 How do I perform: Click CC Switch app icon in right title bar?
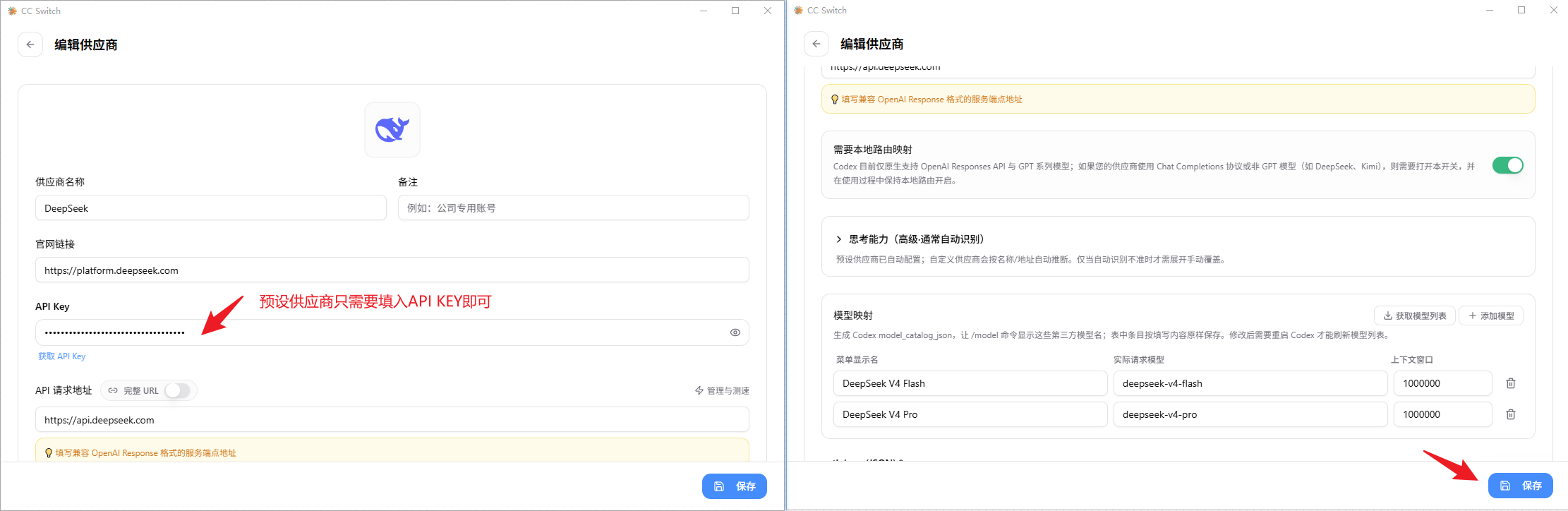pos(798,10)
